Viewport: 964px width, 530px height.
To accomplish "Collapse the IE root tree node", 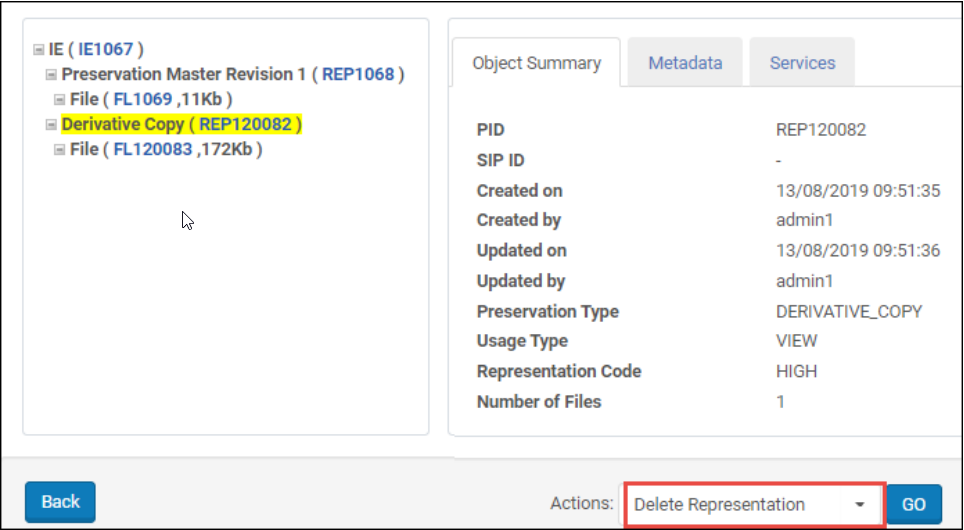I will 38,49.
